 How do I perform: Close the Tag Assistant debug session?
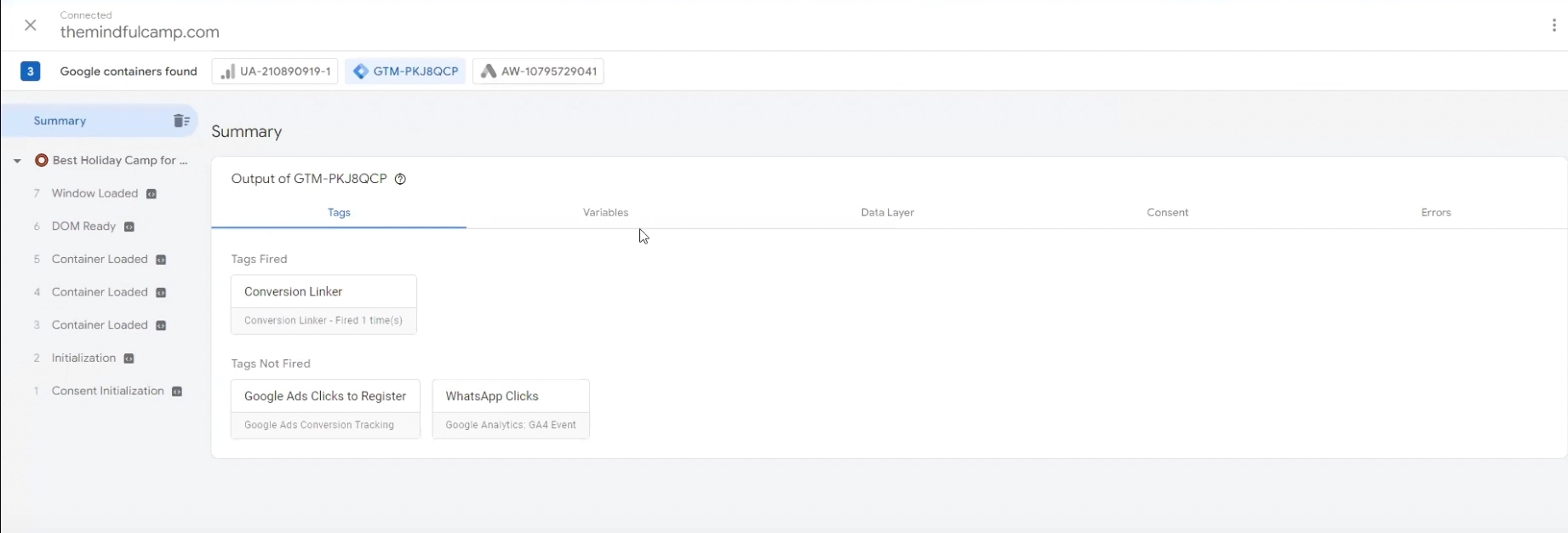tap(31, 26)
